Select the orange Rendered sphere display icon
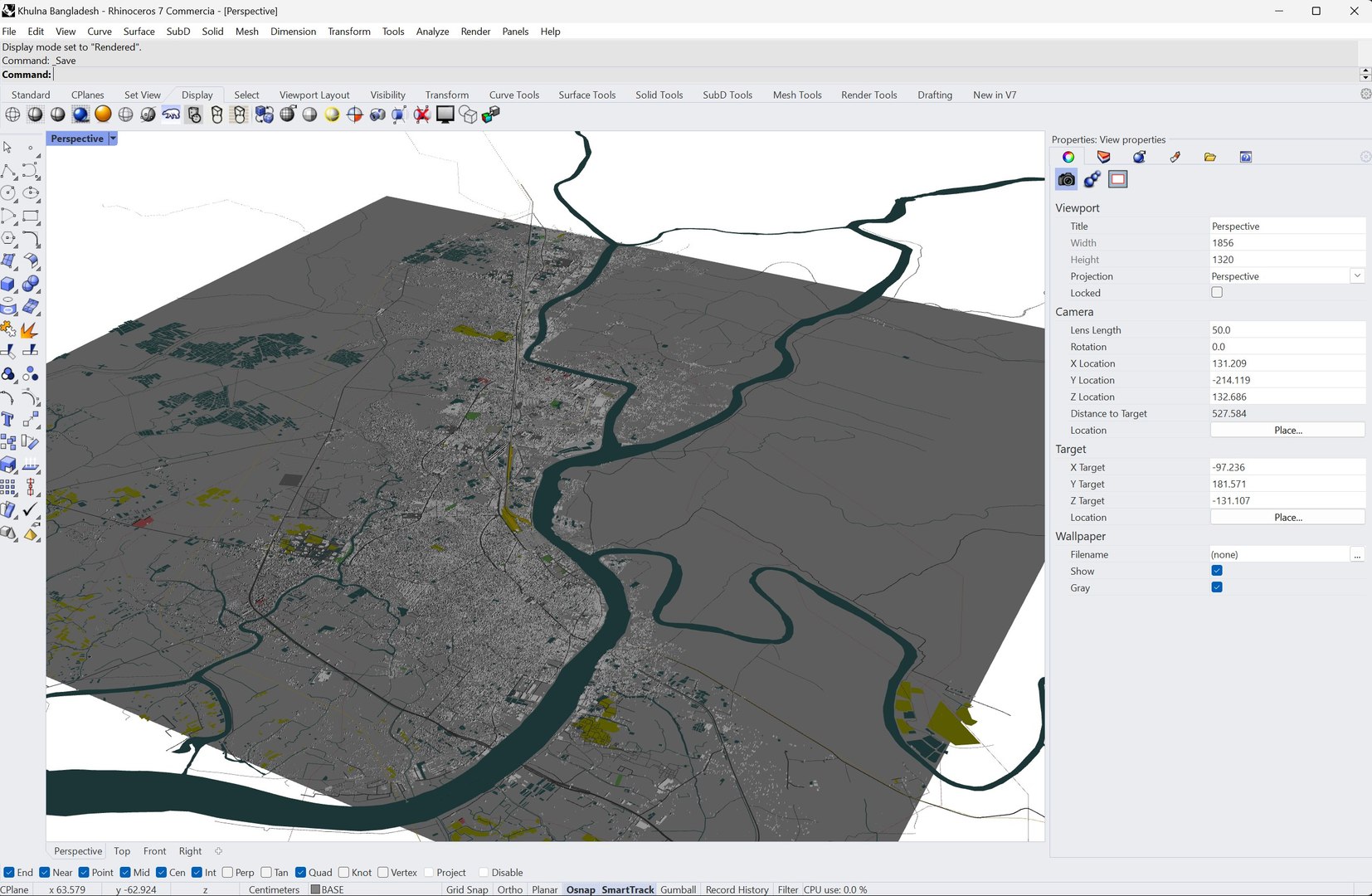1372x896 pixels. 103,114
